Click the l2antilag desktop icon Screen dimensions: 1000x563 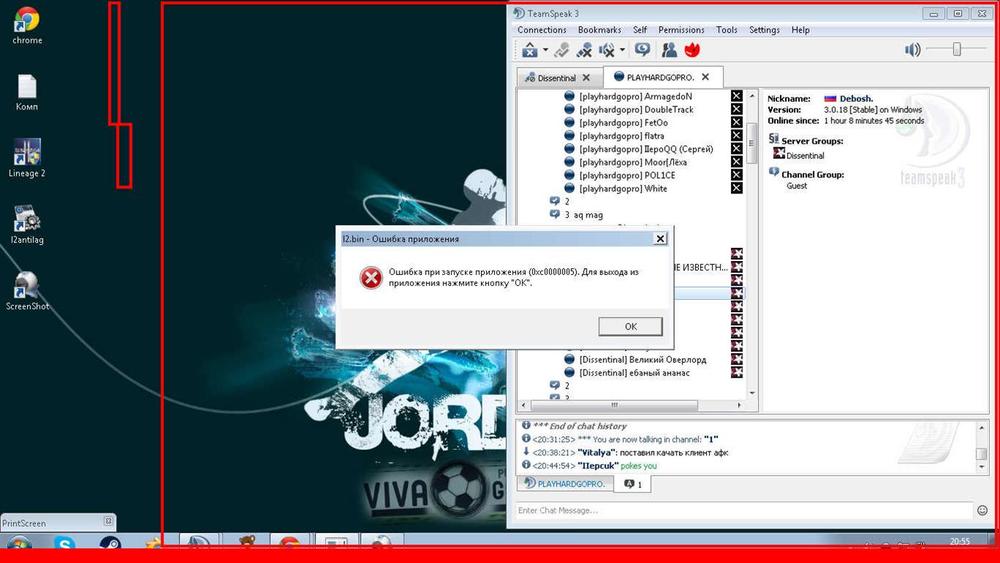[27, 224]
